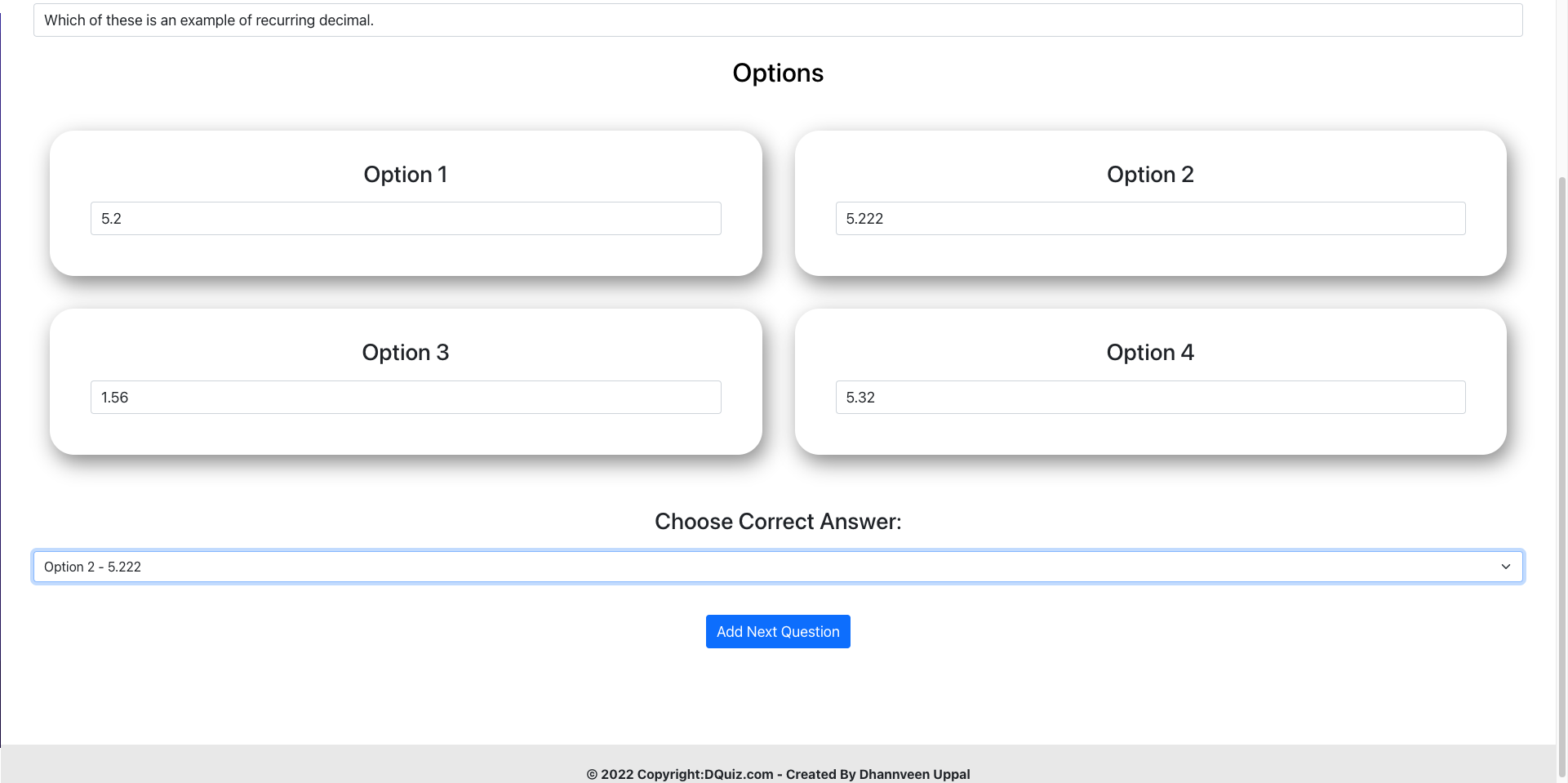Viewport: 1568px width, 783px height.
Task: Focus the Option 4 input containing 5.32
Action: click(x=1150, y=398)
